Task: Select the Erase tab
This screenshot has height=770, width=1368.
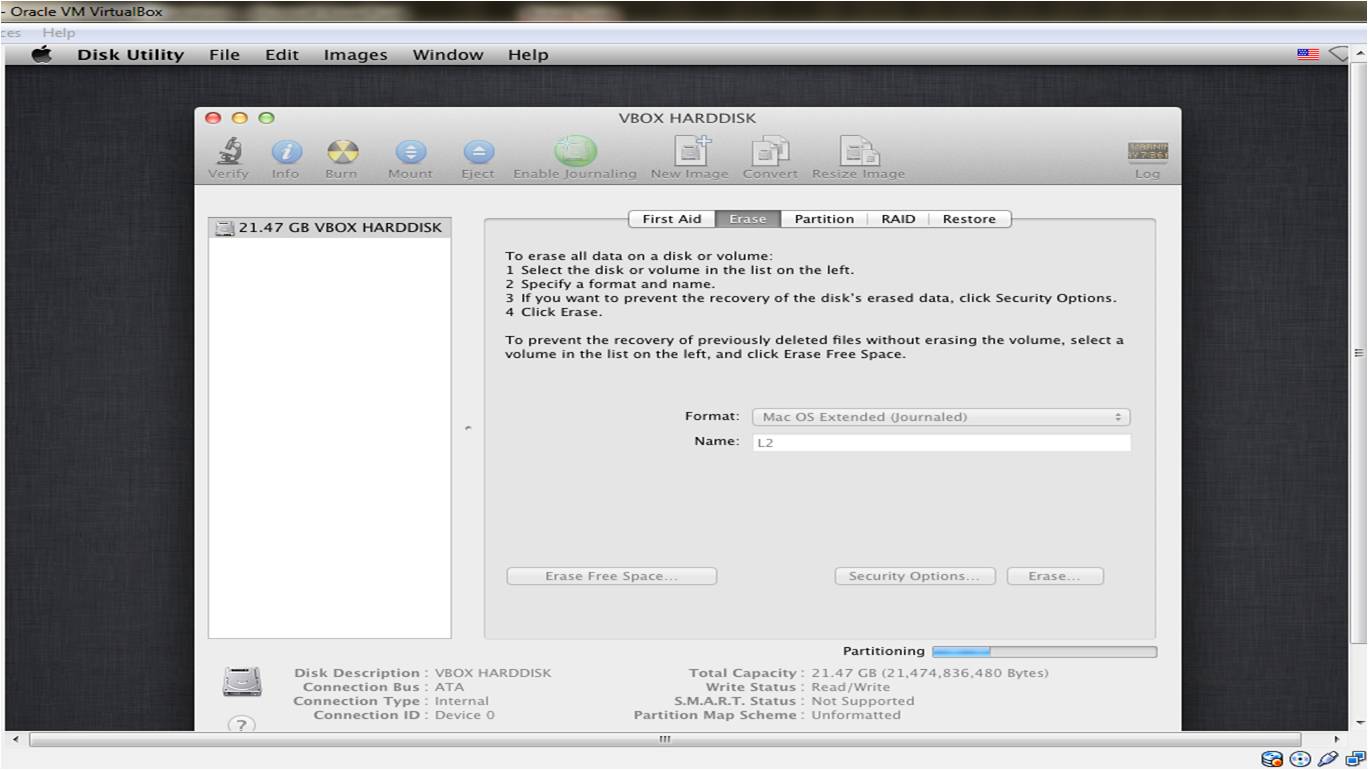Action: pos(748,219)
